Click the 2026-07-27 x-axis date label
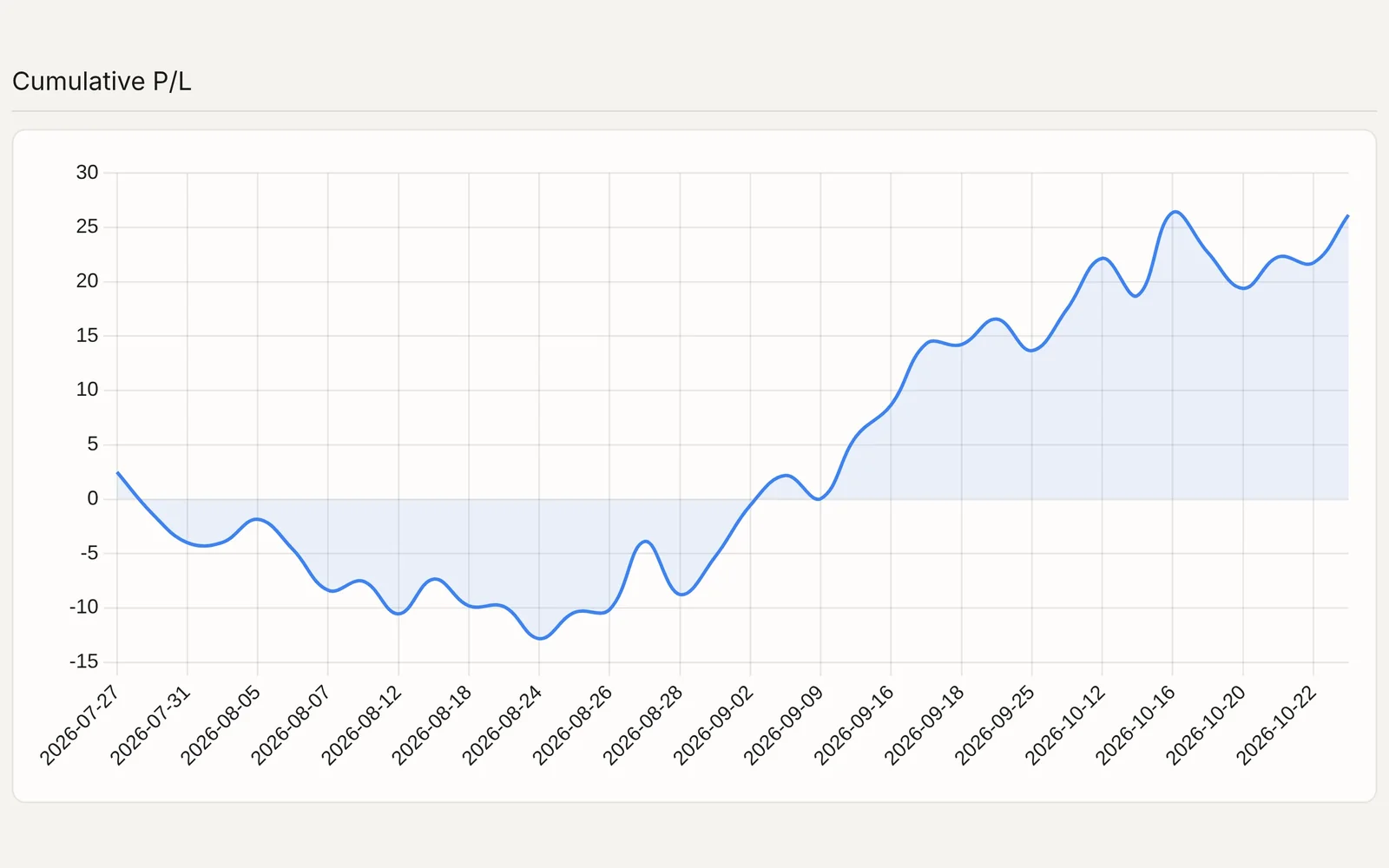 (80, 726)
